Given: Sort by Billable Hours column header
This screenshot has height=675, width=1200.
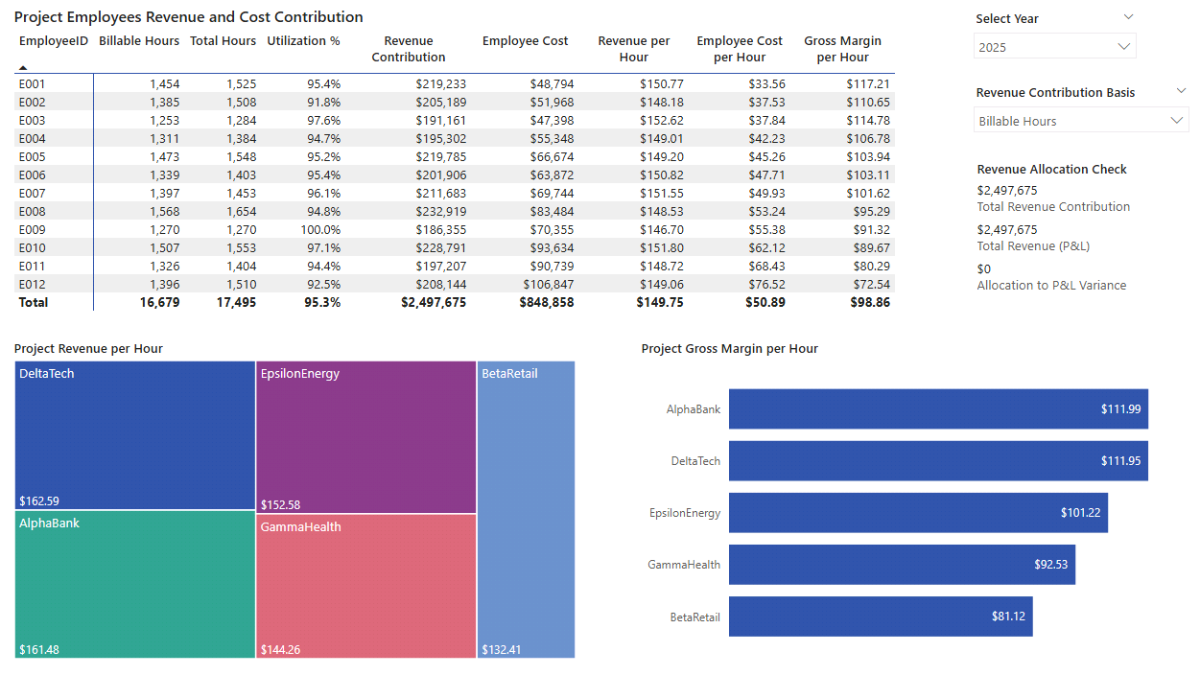Looking at the screenshot, I should tap(139, 41).
